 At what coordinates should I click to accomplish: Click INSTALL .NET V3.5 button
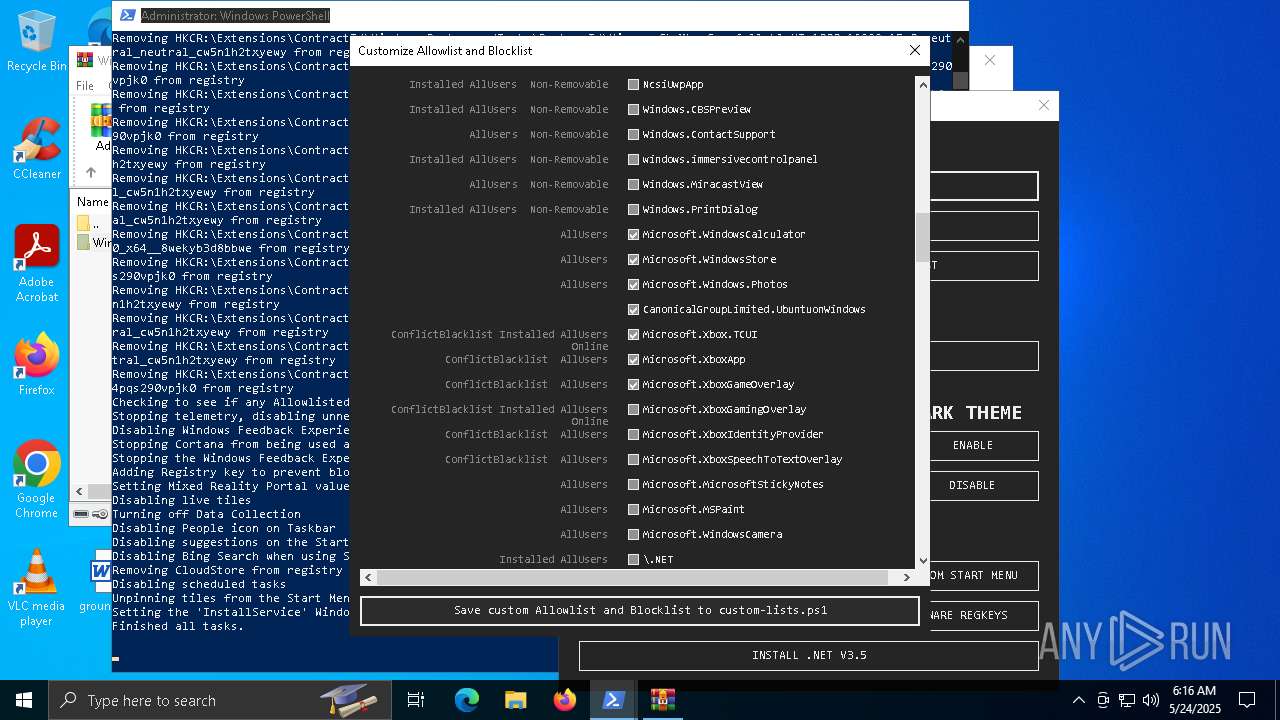(809, 656)
